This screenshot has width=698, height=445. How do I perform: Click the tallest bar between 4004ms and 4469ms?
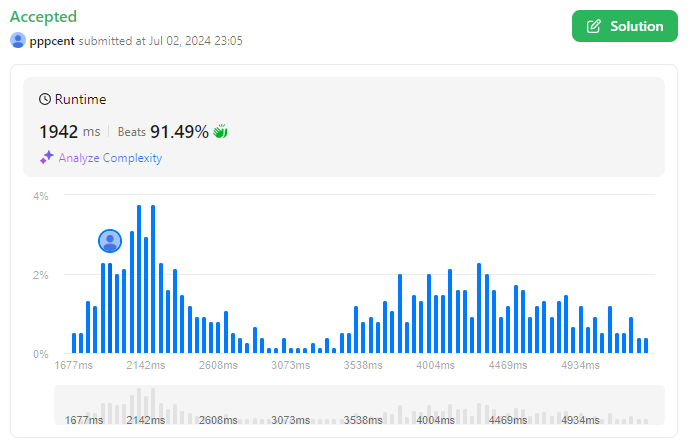(479, 308)
